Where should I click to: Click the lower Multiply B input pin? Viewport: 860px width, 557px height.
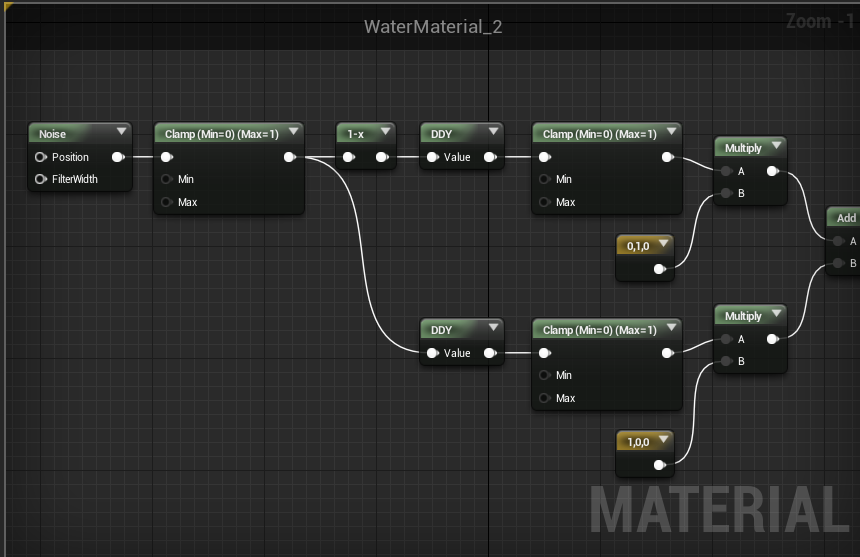(x=727, y=361)
